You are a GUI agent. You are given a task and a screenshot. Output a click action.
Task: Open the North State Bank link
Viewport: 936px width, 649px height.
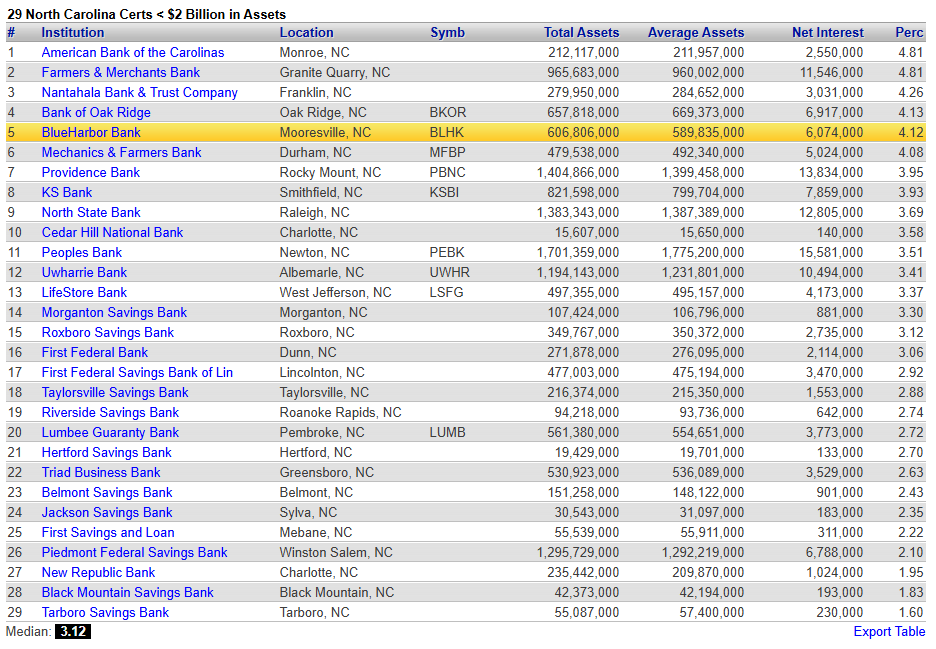91,213
